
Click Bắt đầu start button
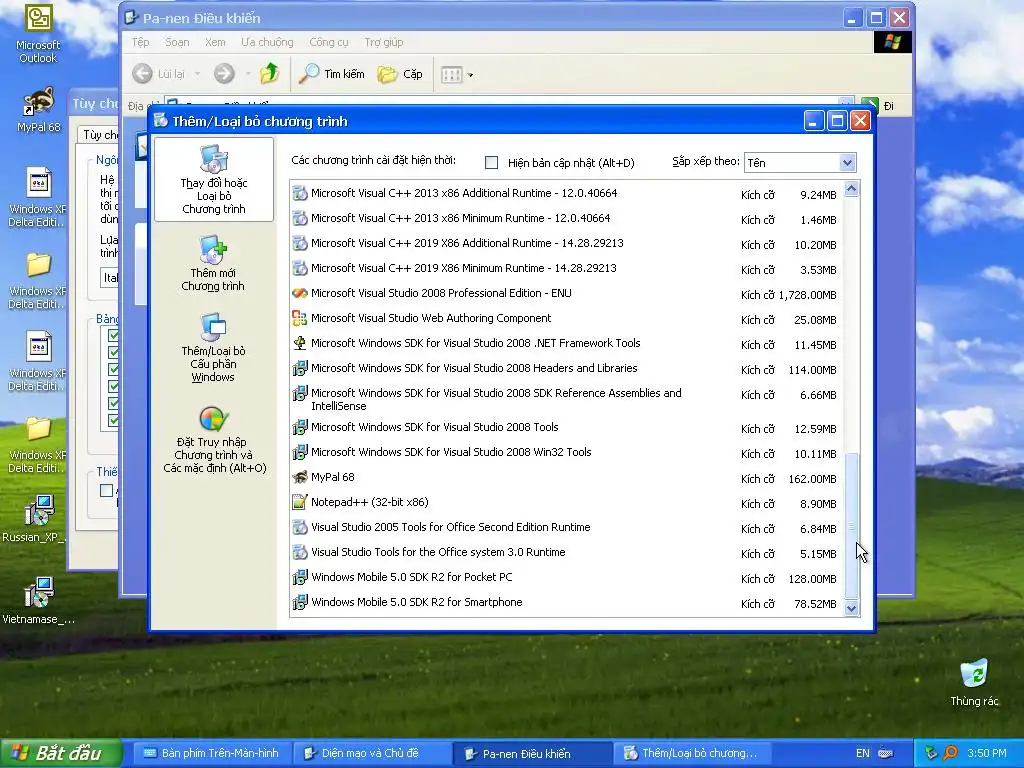(x=60, y=753)
